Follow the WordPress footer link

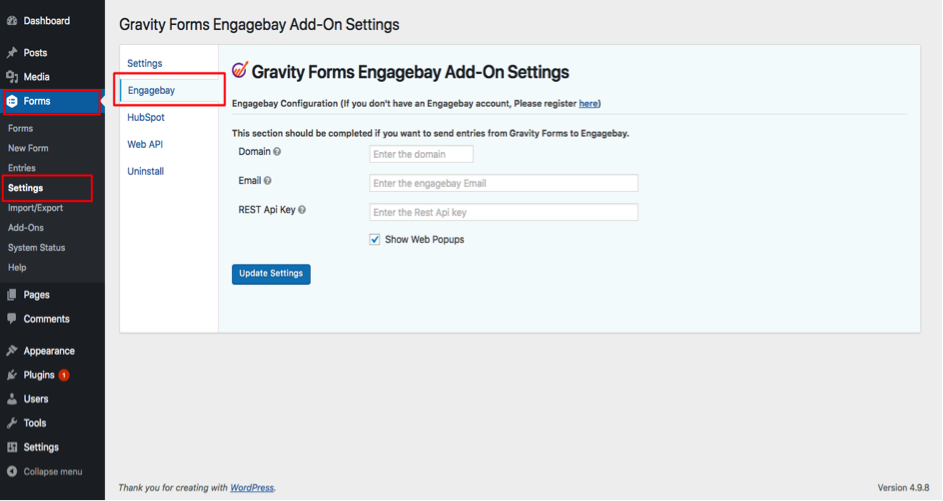252,488
